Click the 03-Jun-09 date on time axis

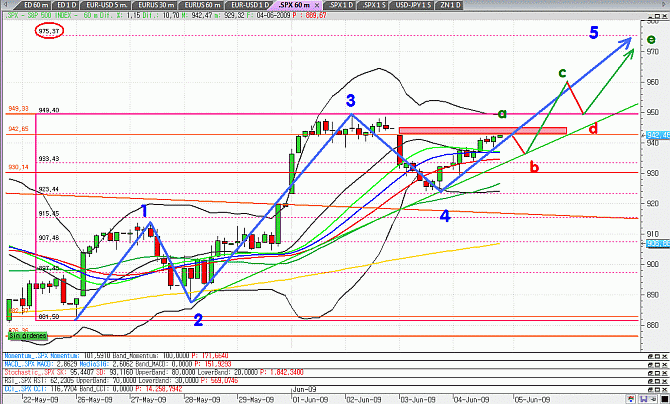[x=417, y=399]
